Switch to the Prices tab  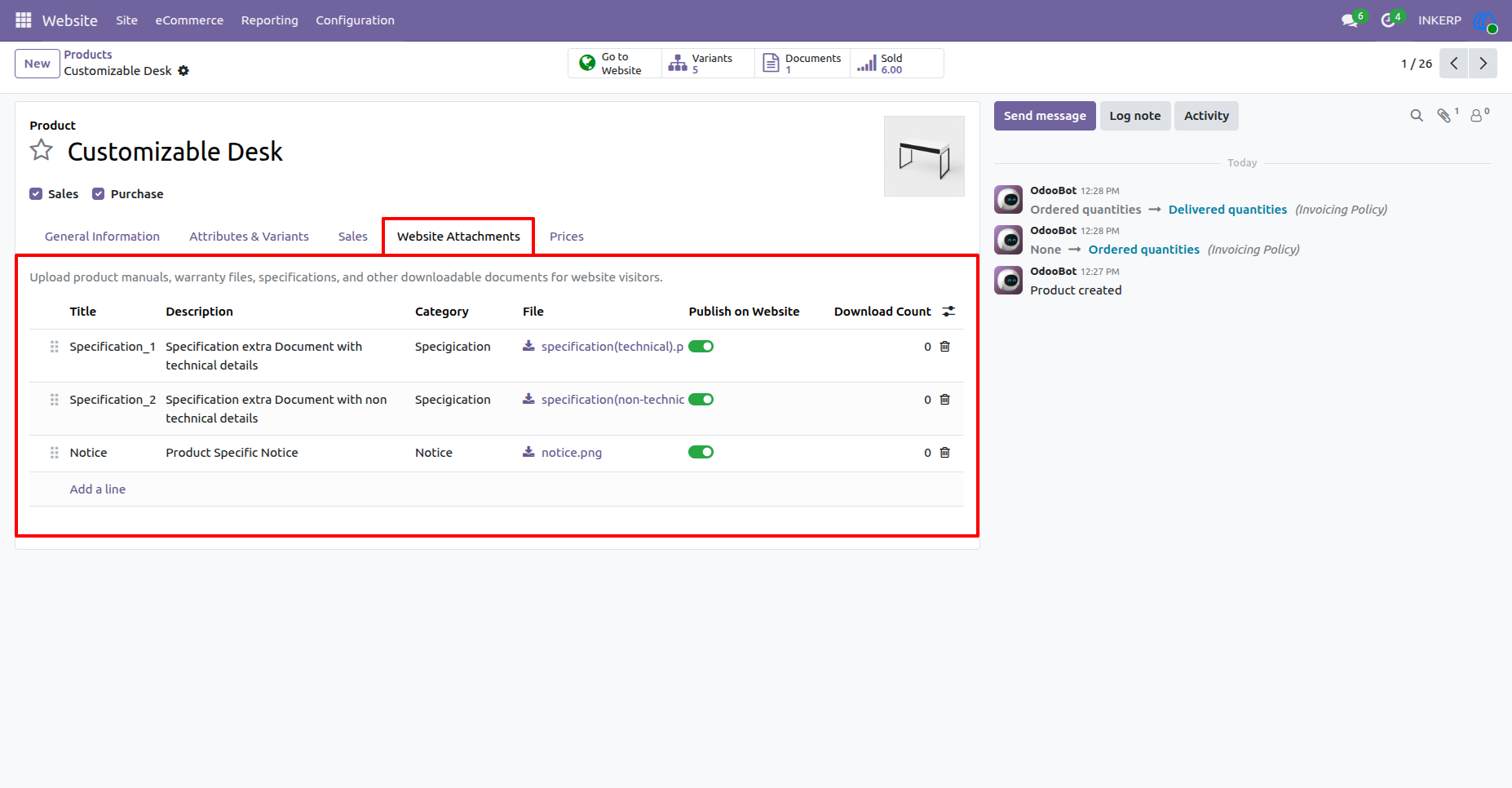point(567,237)
